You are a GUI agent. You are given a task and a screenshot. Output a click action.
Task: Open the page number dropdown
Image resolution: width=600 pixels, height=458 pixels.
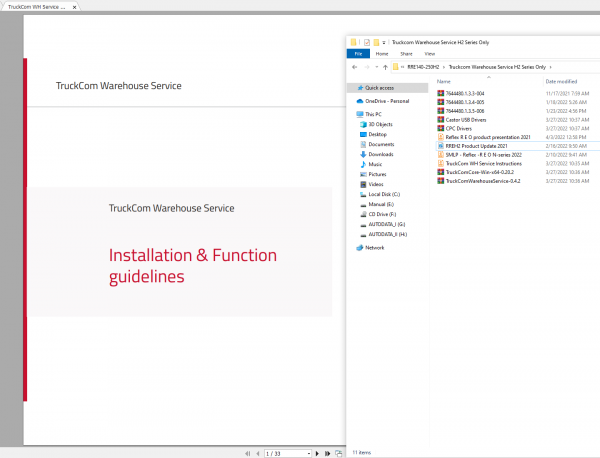coord(308,454)
